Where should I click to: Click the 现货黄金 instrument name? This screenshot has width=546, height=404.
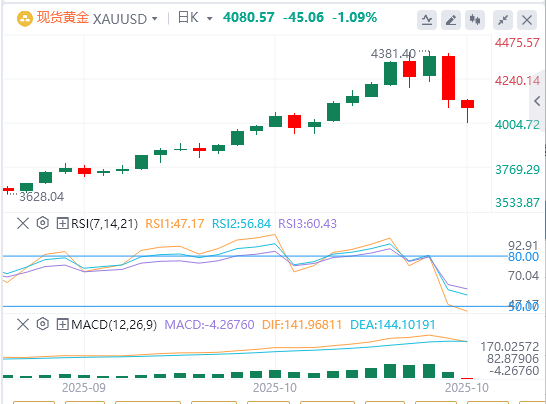point(63,18)
